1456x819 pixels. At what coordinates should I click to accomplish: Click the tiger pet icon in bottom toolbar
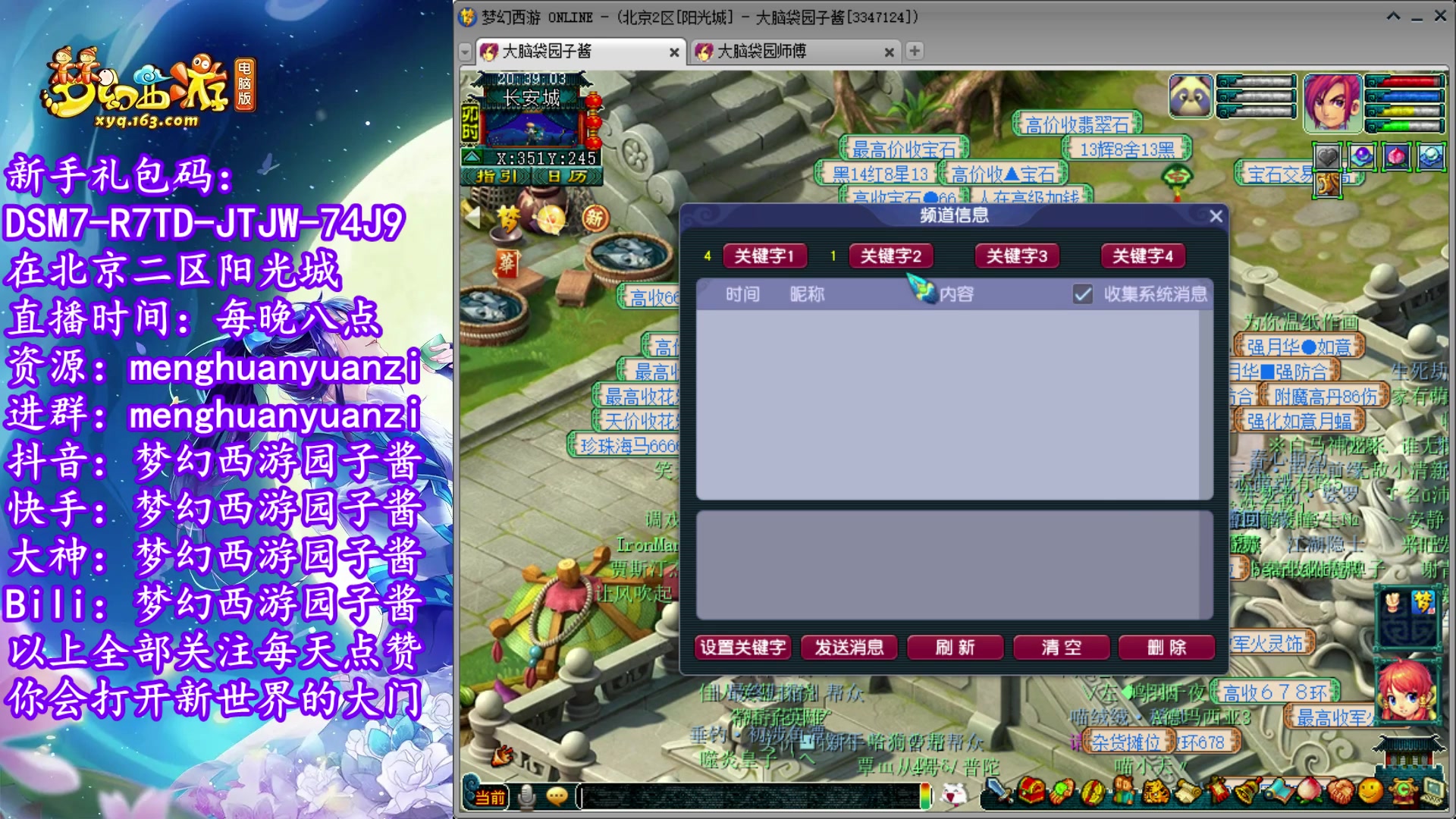[1155, 791]
